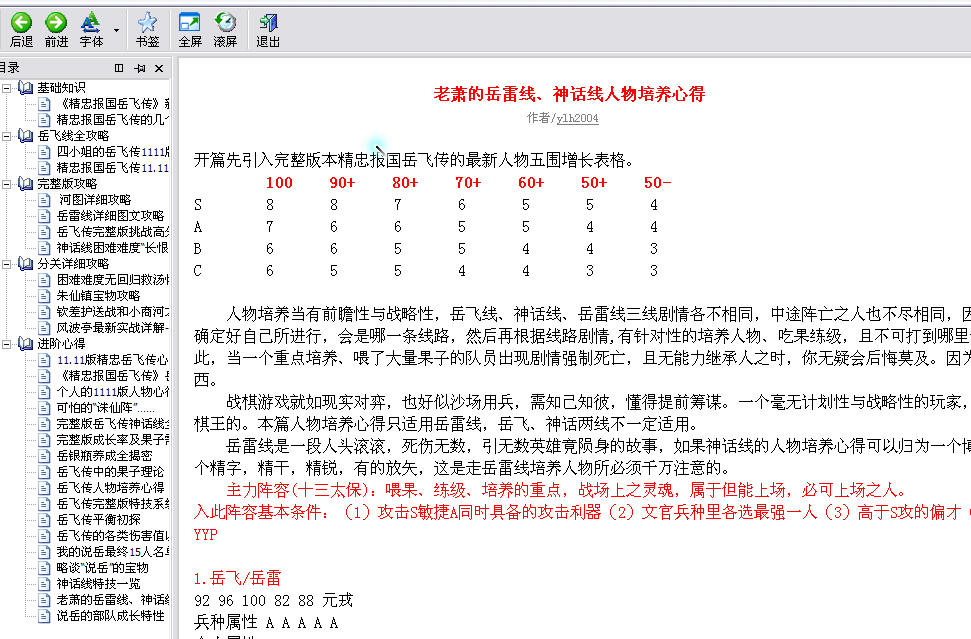Screen dimensions: 971x639
Task: Collapse the 基础知识 tree node
Action: pos(7,88)
